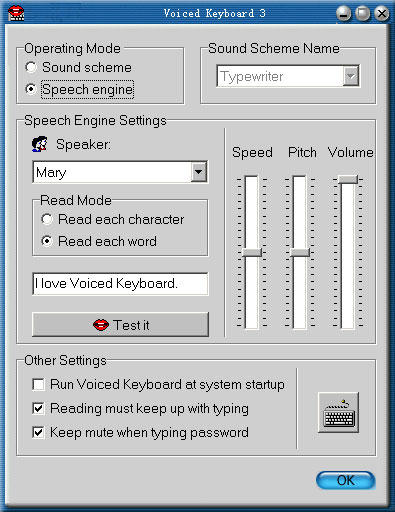Uncheck Reading must keep up with typing
395x512 pixels.
click(38, 408)
